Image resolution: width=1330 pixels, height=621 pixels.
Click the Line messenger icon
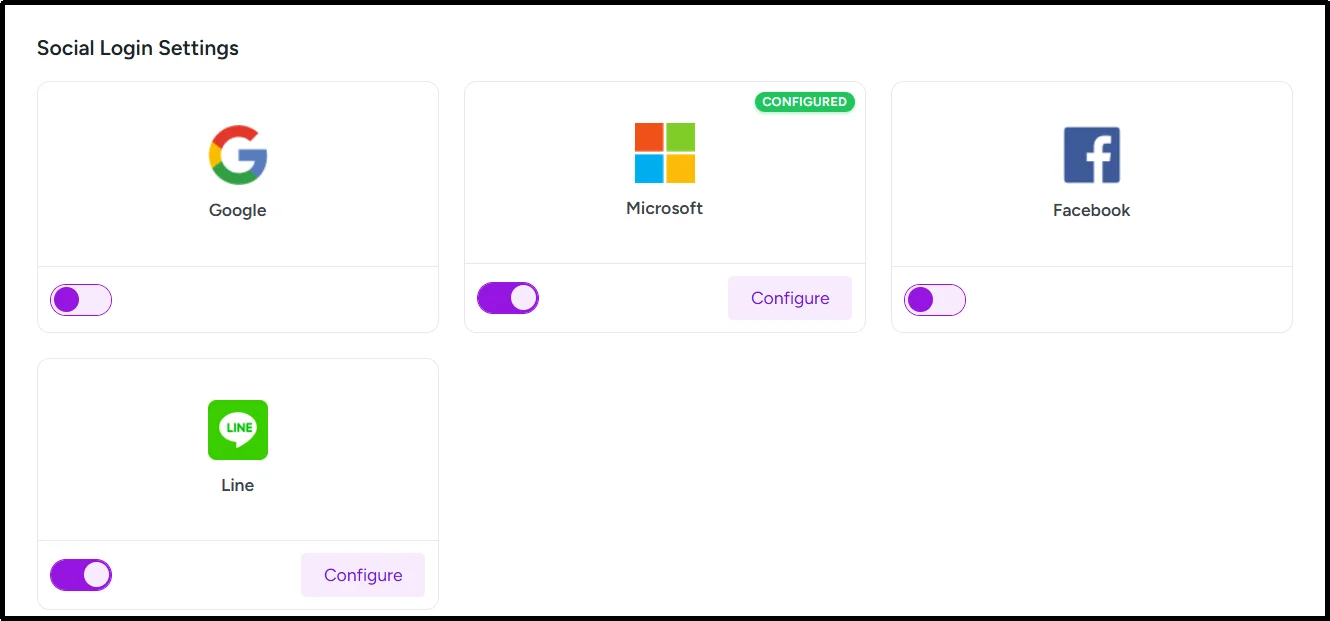pos(238,430)
